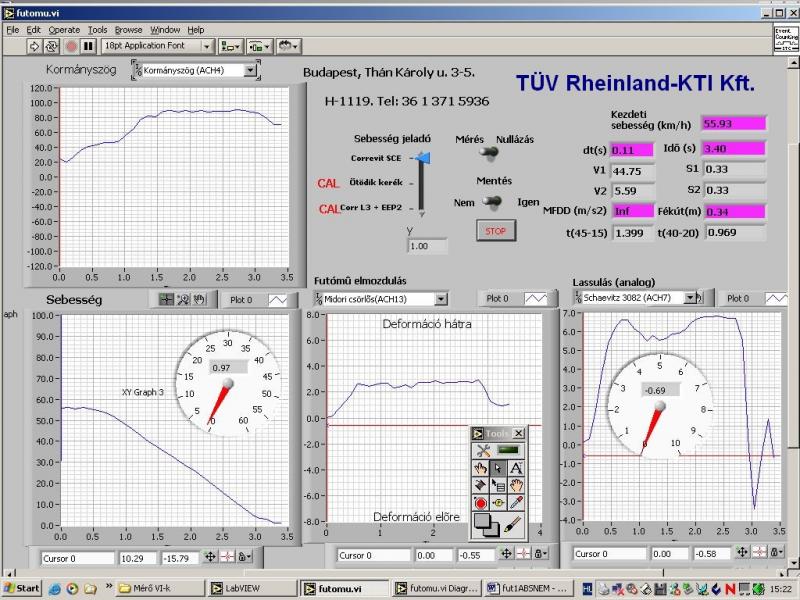
Task: Switch to LabVIEW taskbar button
Action: point(252,588)
